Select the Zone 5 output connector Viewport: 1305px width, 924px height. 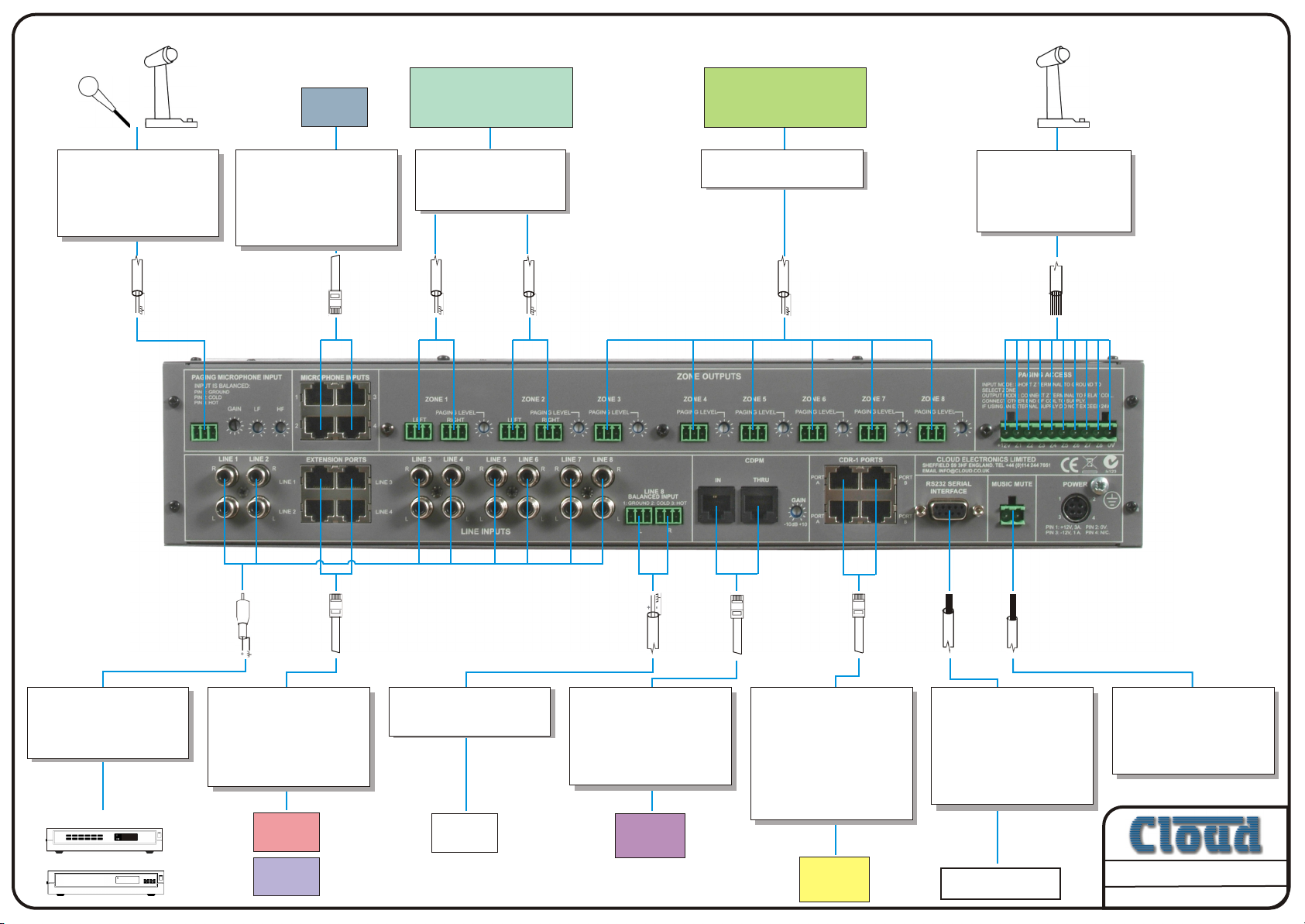click(754, 431)
